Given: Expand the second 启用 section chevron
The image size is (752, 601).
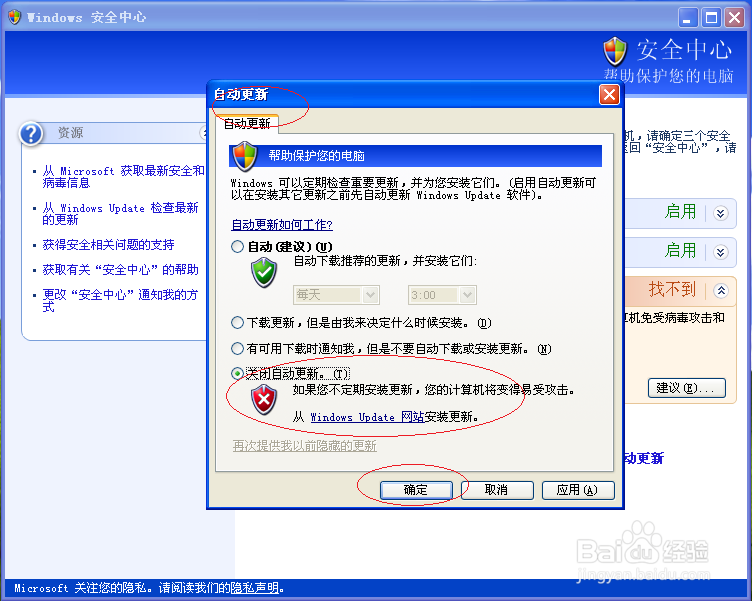Looking at the screenshot, I should pos(720,252).
